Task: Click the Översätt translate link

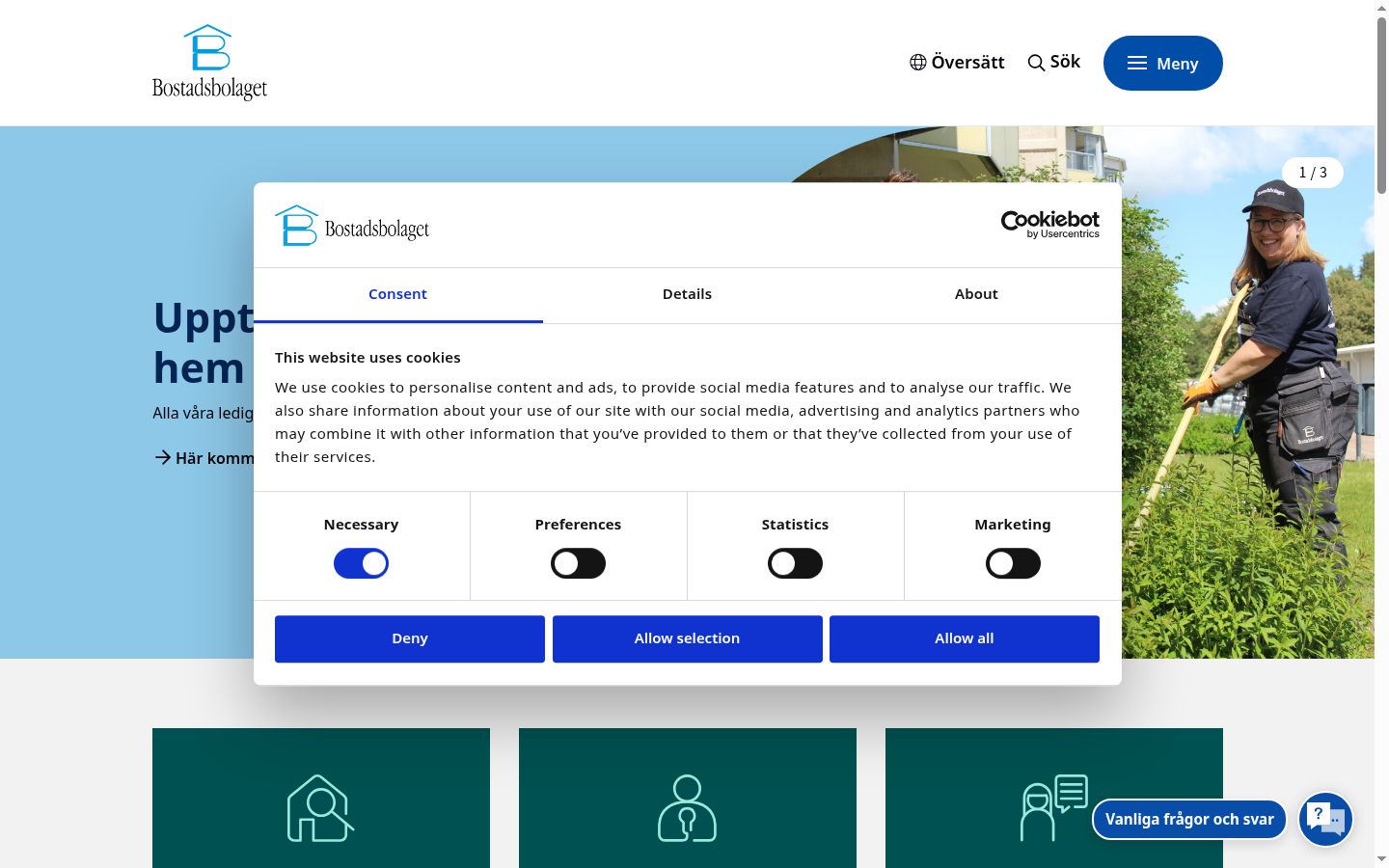Action: click(957, 63)
